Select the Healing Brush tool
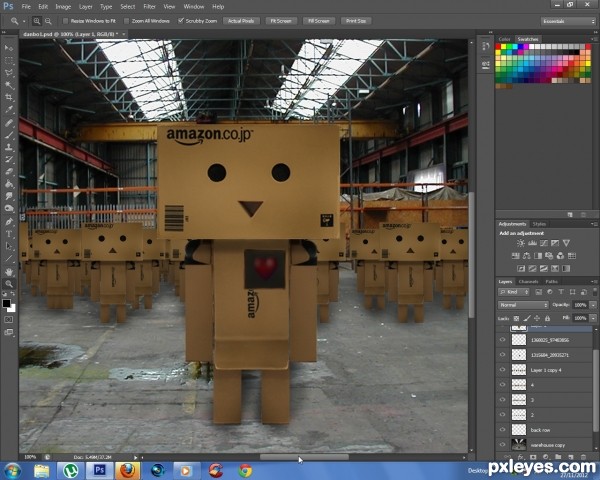 pos(8,122)
